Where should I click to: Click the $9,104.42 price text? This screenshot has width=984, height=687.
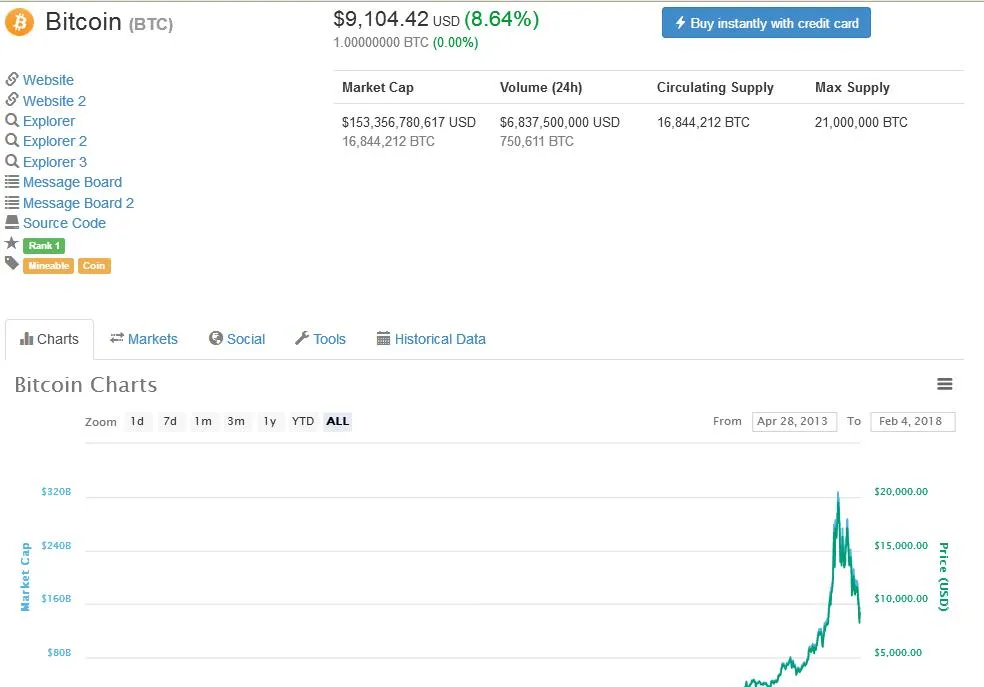click(381, 19)
